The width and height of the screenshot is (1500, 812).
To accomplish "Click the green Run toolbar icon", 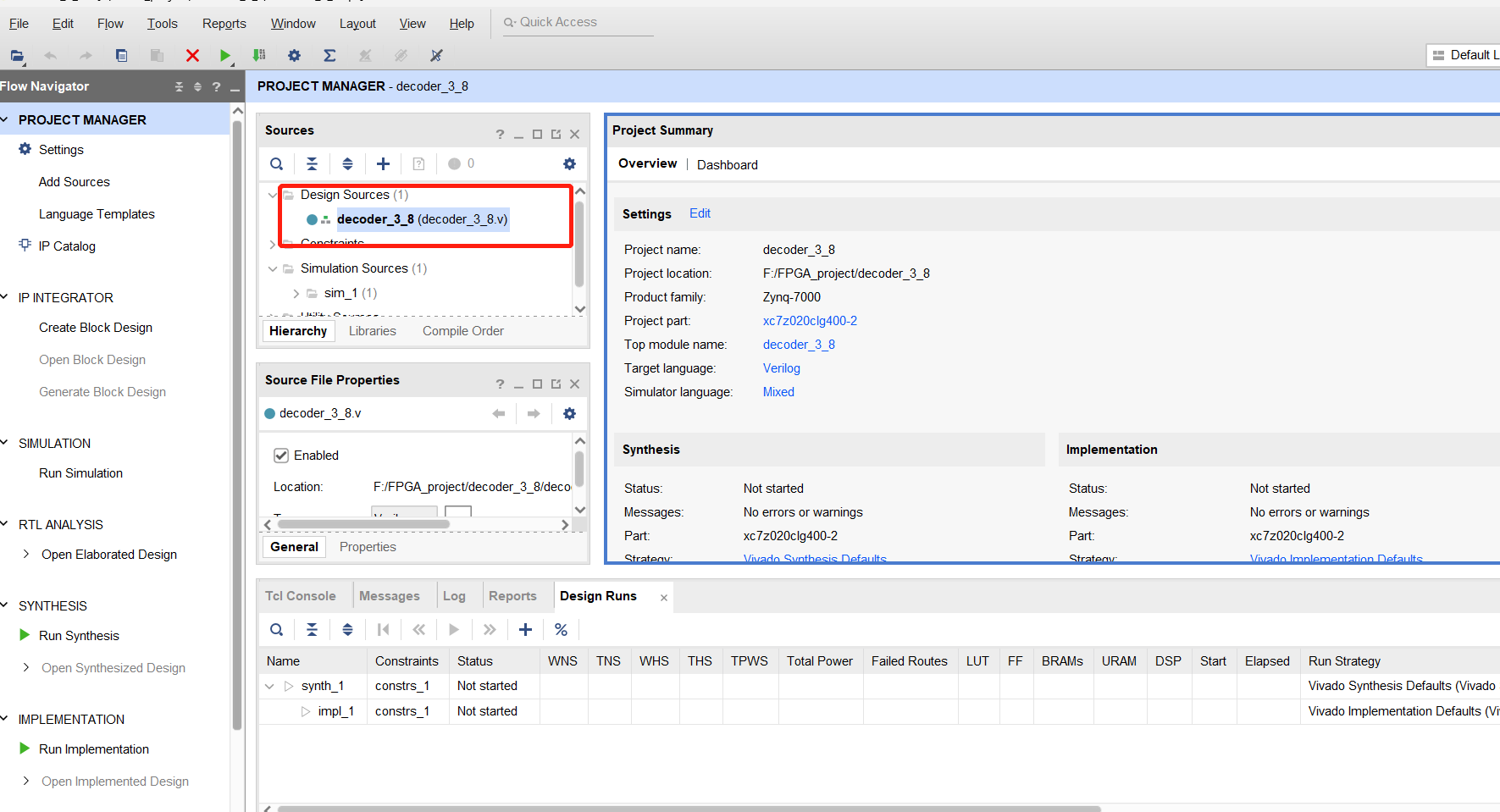I will [224, 56].
